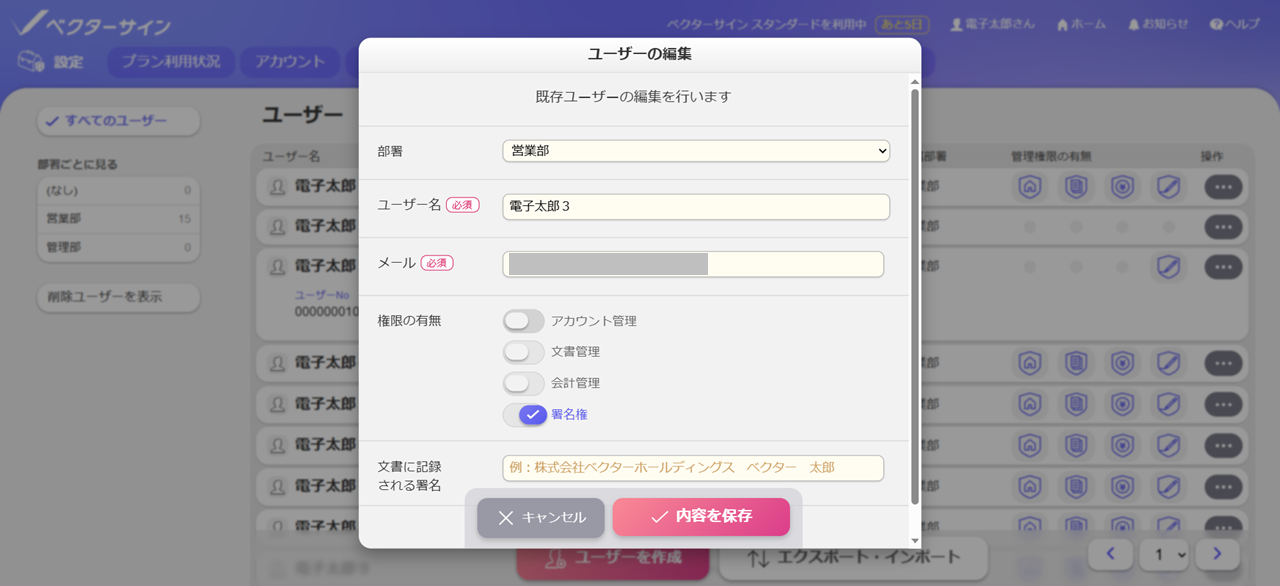Screen dimensions: 1280x586
Task: Go to previous page arrow
Action: (1111, 553)
